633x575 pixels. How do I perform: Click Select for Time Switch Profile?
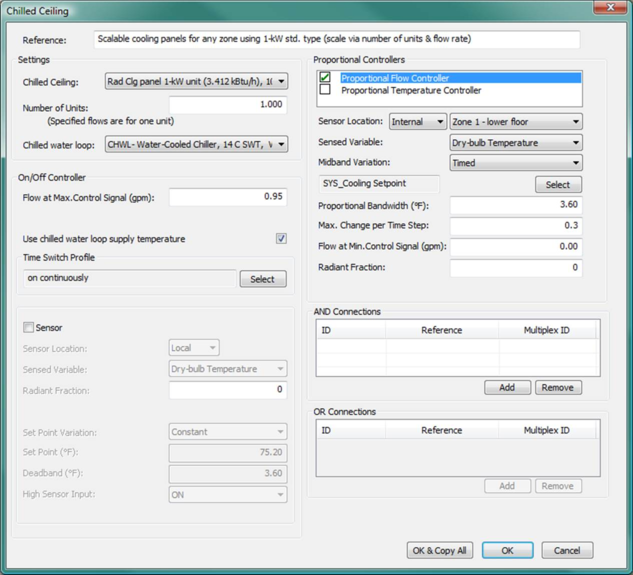point(263,279)
